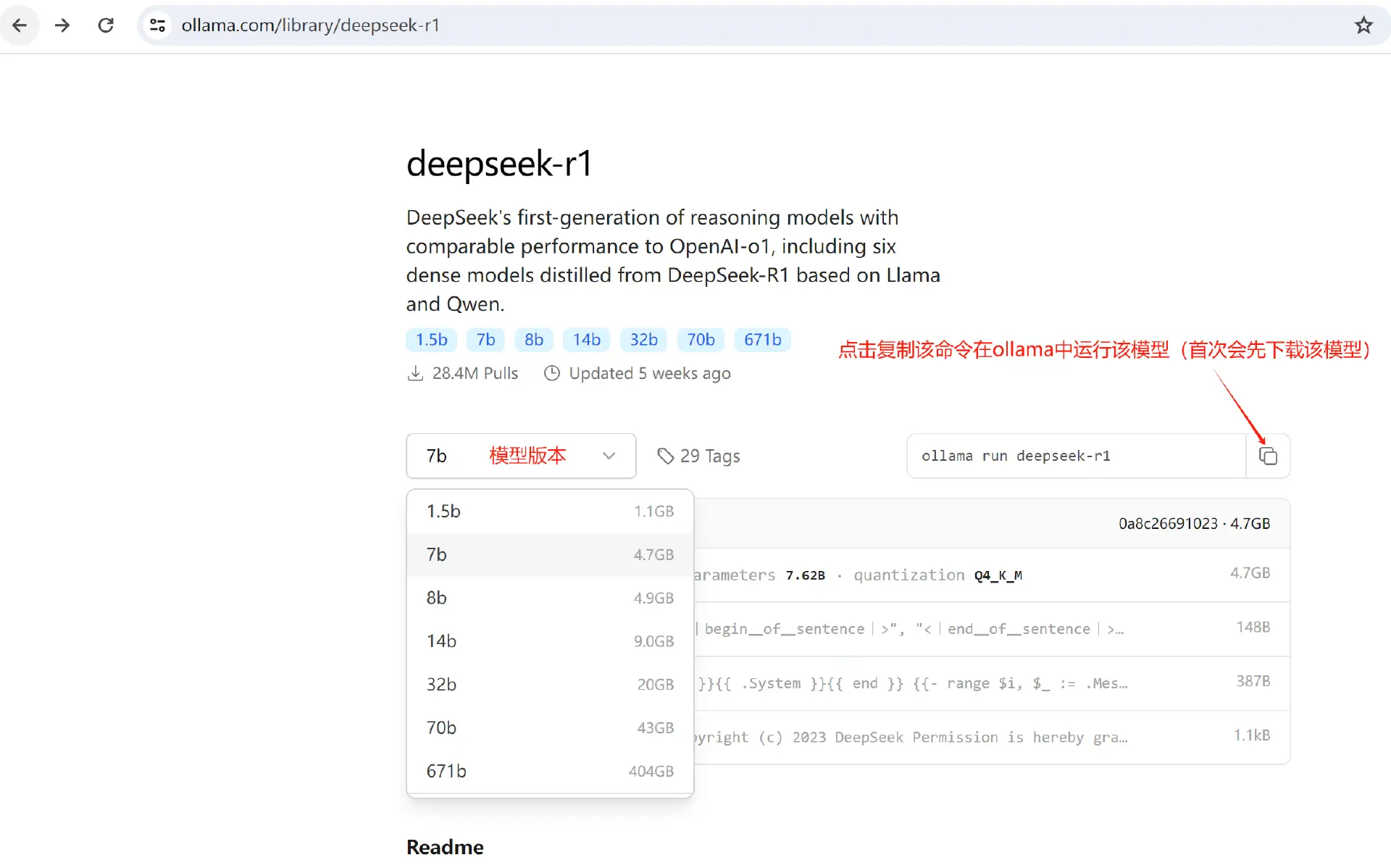Click the 387B size value
The height and width of the screenshot is (868, 1391).
coord(1253,681)
